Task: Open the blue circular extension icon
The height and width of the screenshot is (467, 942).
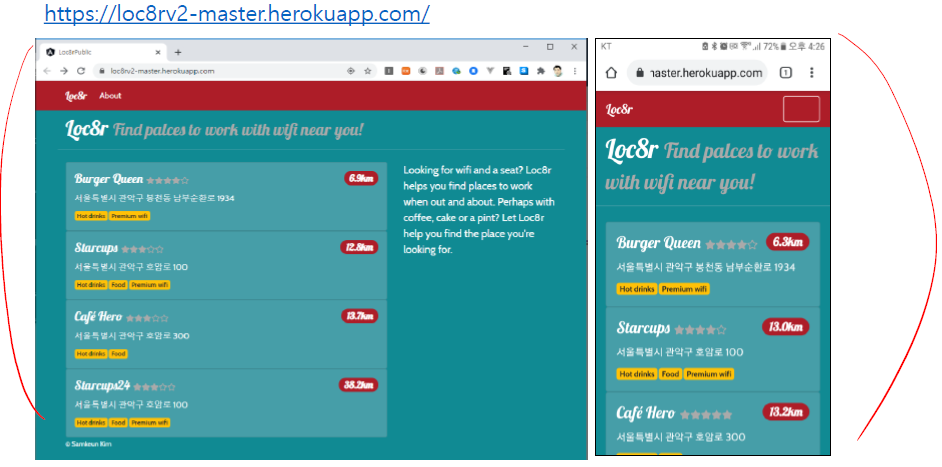Action: 473,71
